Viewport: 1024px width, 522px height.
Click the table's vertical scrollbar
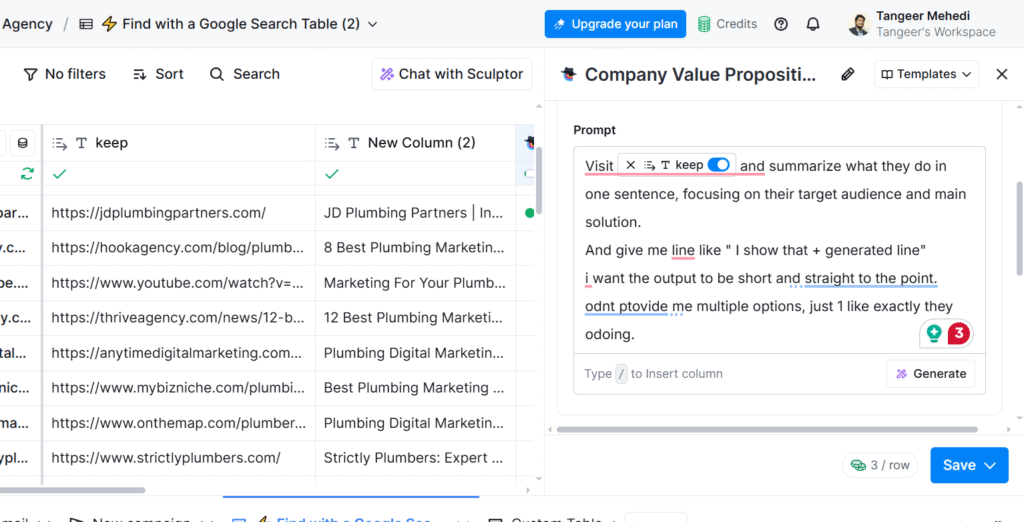point(539,180)
